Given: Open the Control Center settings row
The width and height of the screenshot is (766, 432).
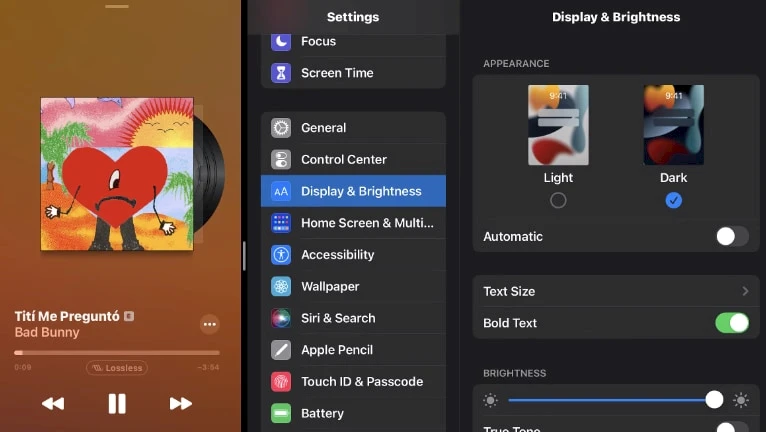Looking at the screenshot, I should click(x=353, y=160).
